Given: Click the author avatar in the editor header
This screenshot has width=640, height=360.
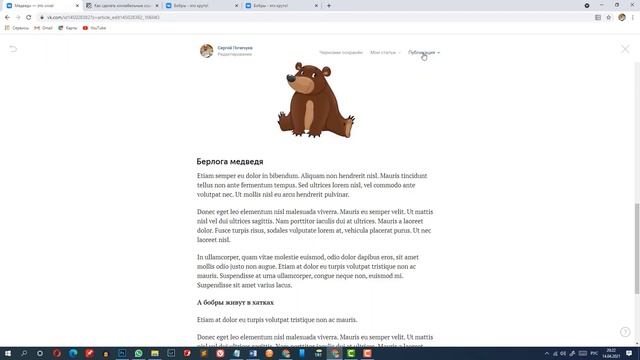Looking at the screenshot, I should coord(207,51).
